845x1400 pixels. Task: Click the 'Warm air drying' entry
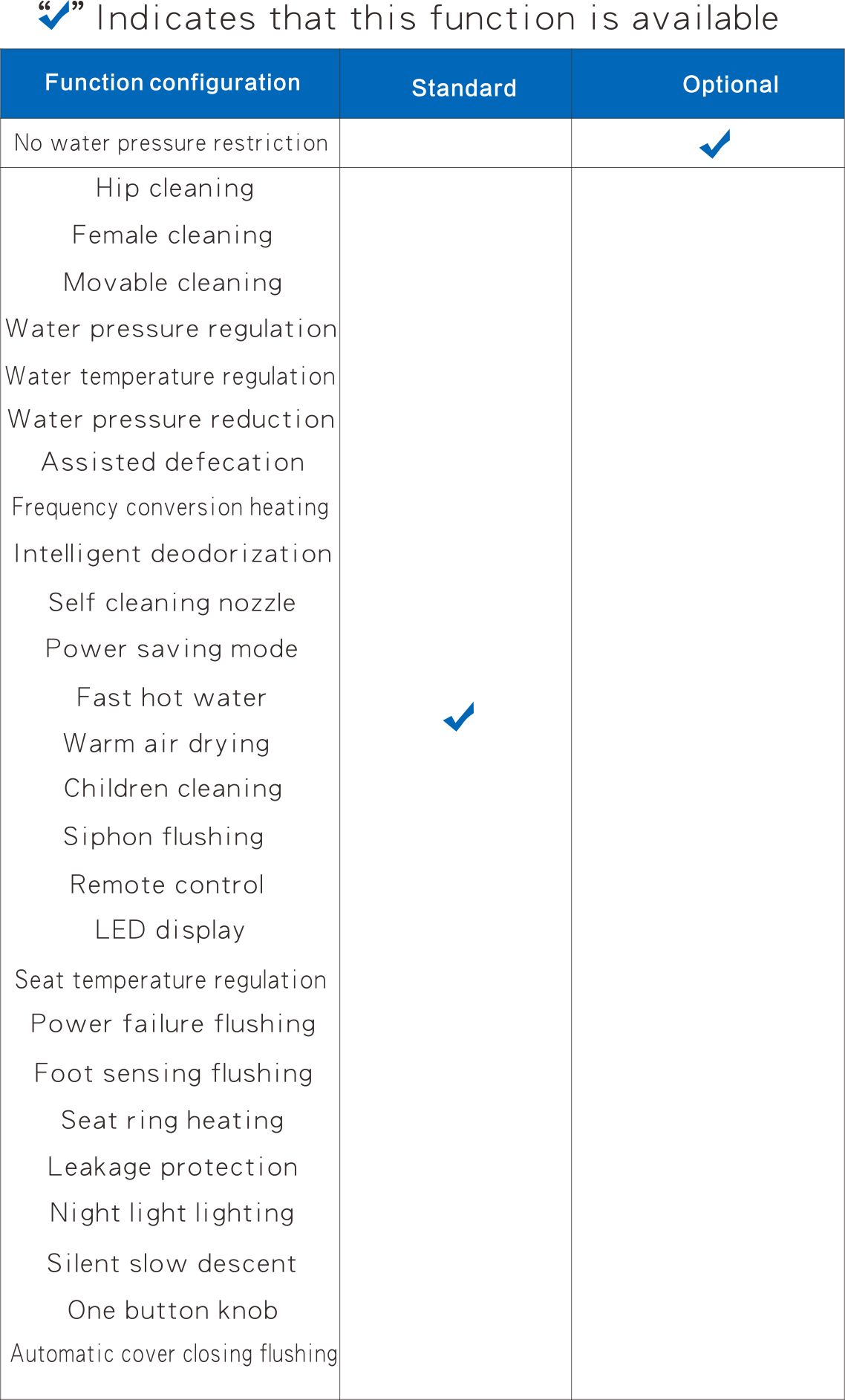pos(167,743)
